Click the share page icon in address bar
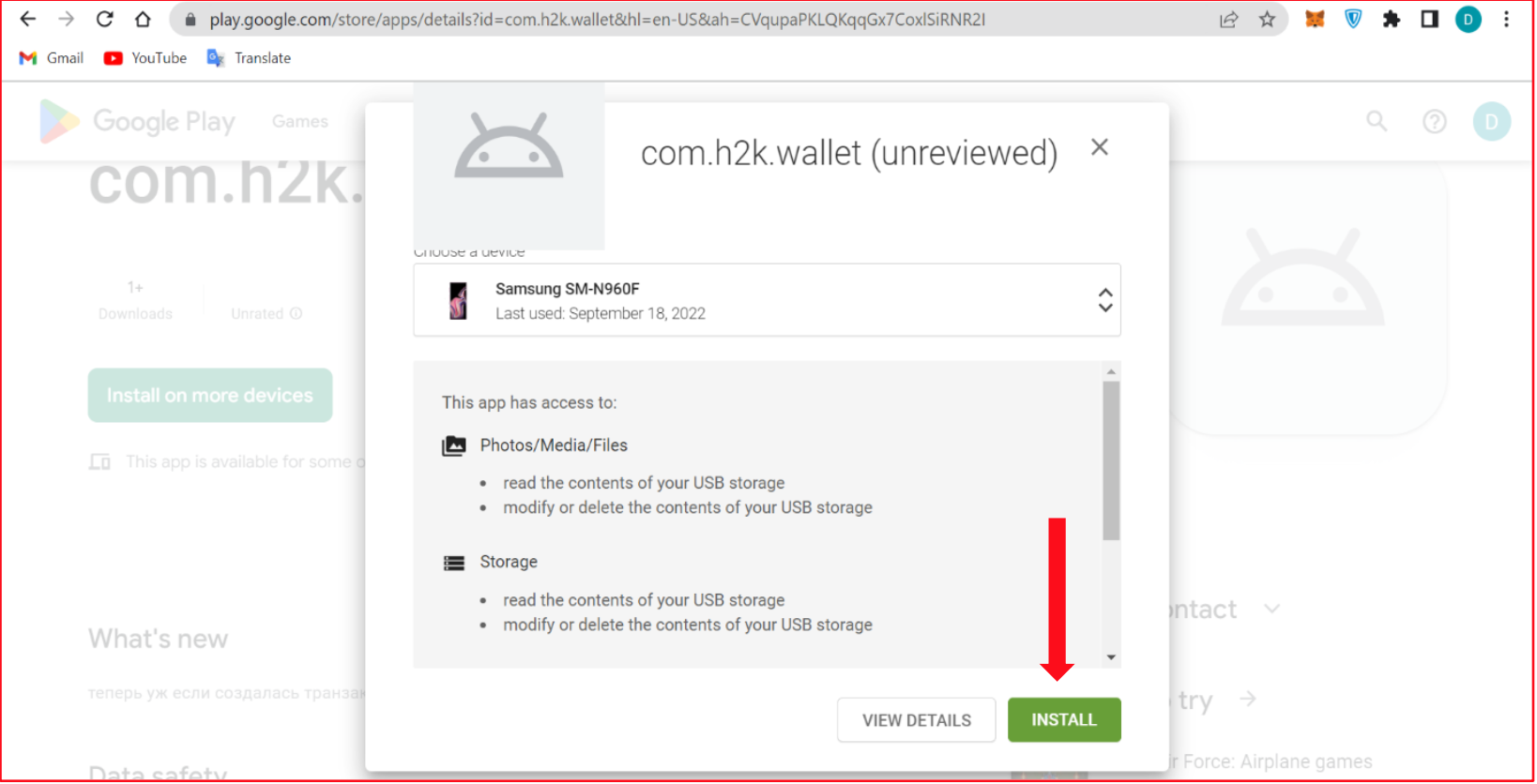 [x=1228, y=20]
